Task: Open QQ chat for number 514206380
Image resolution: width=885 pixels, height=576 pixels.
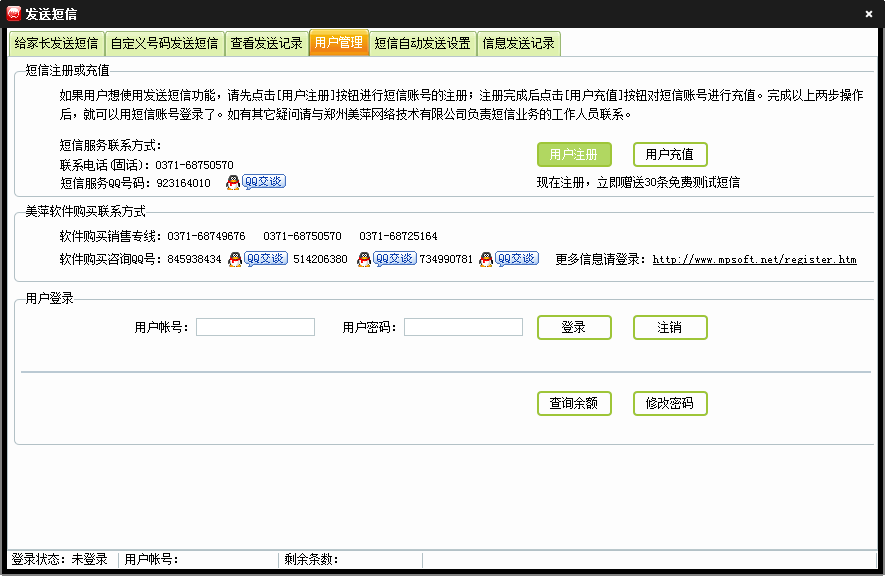Action: 386,259
